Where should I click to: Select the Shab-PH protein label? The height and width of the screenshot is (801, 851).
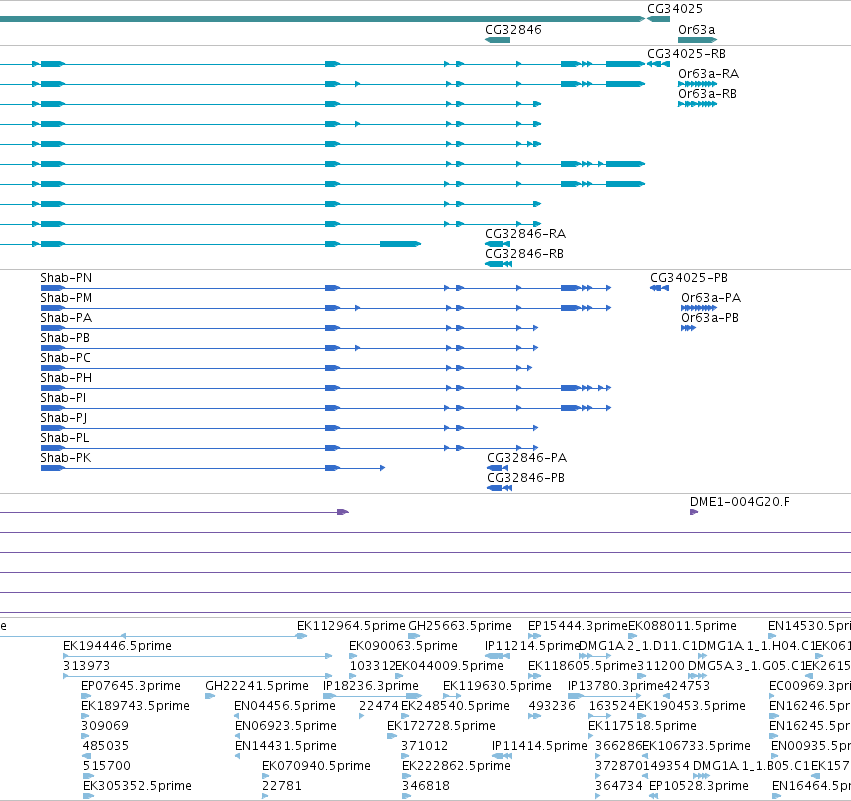[x=66, y=378]
